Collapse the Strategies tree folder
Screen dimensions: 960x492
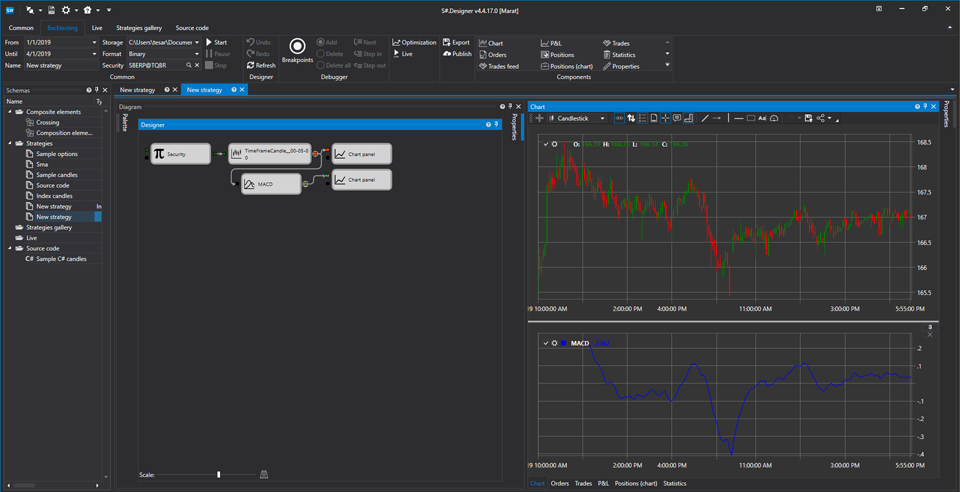(x=10, y=143)
